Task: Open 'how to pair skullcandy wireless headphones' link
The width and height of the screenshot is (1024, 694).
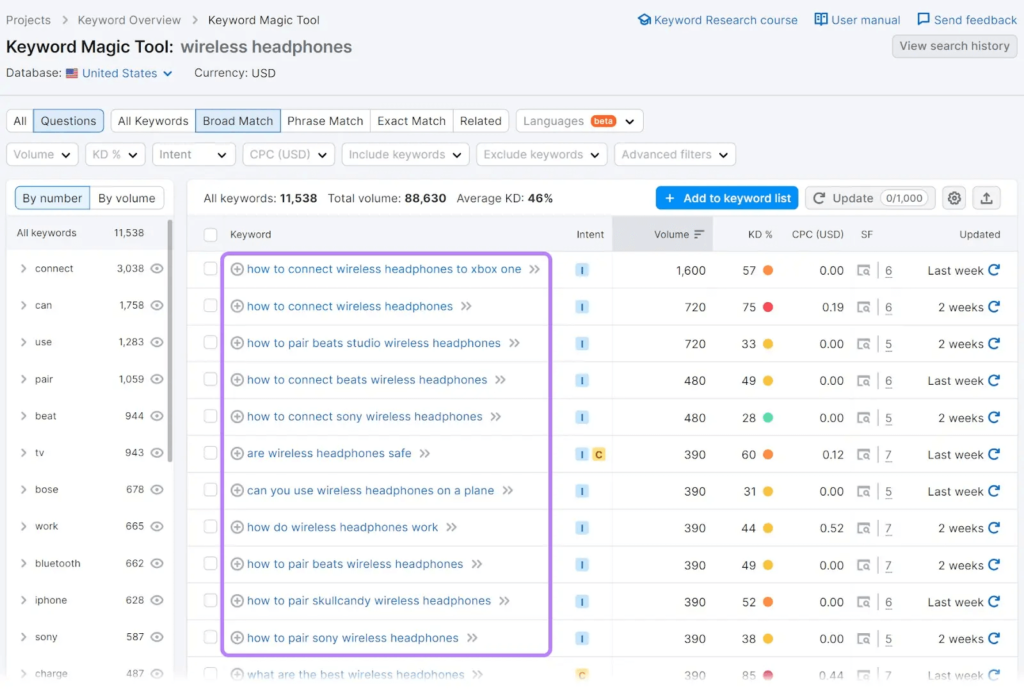Action: click(368, 601)
